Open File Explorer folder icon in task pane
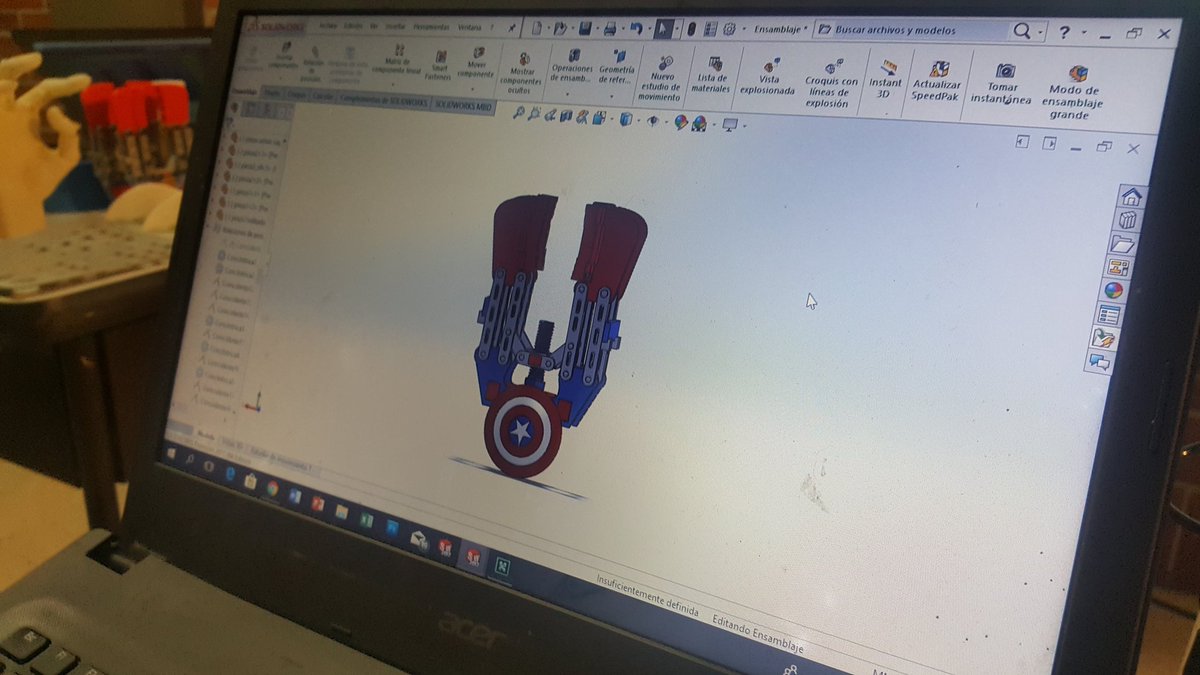1200x675 pixels. tap(1122, 244)
